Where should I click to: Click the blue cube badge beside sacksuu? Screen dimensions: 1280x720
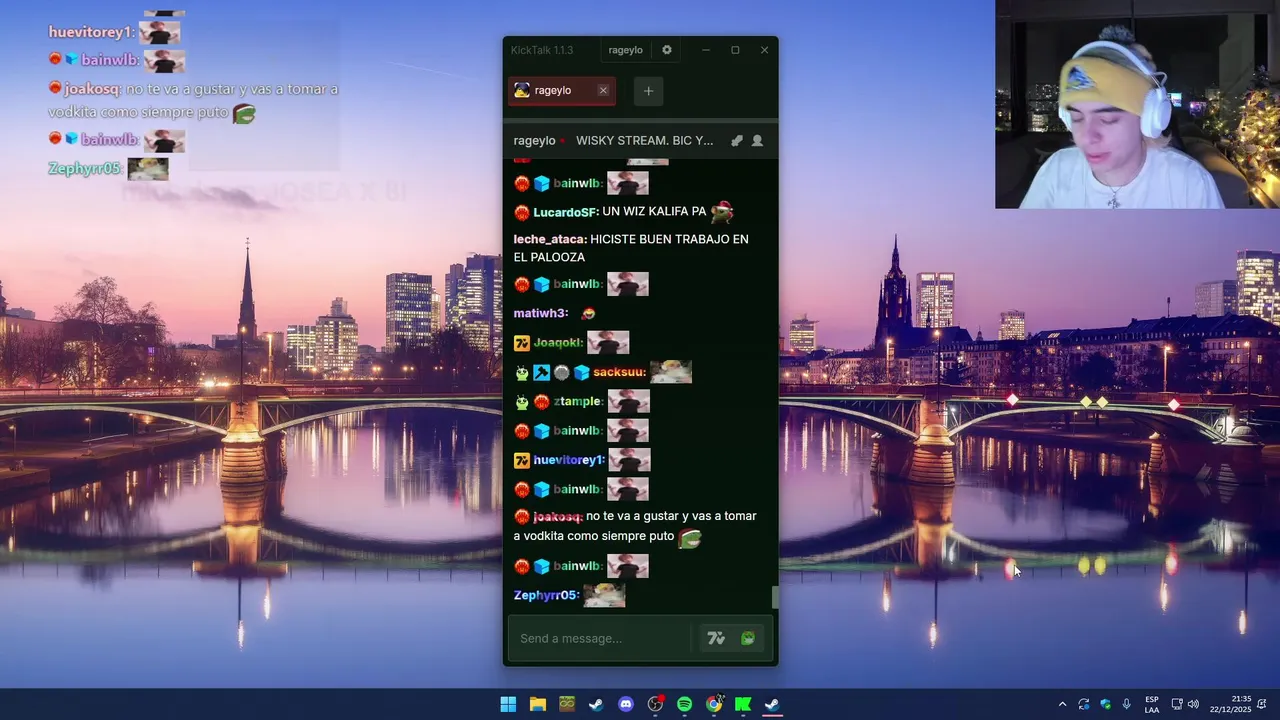pos(581,373)
